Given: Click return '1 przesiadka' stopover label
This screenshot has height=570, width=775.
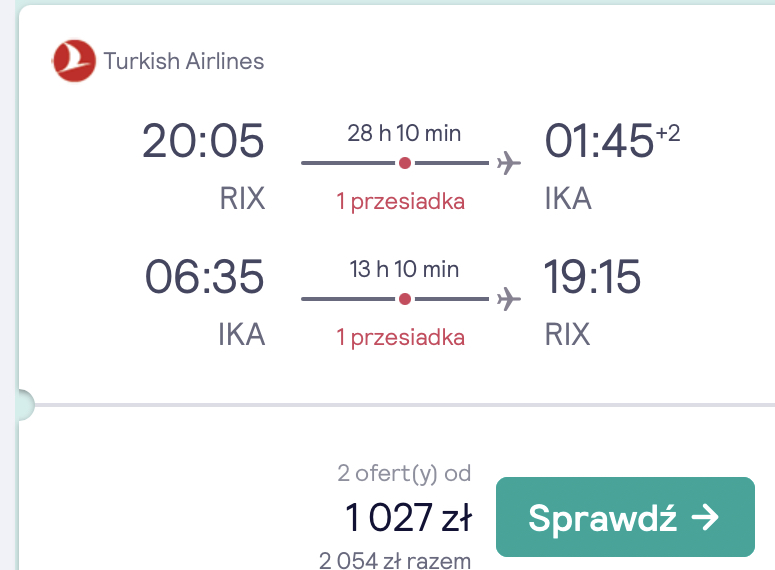Looking at the screenshot, I should [401, 338].
